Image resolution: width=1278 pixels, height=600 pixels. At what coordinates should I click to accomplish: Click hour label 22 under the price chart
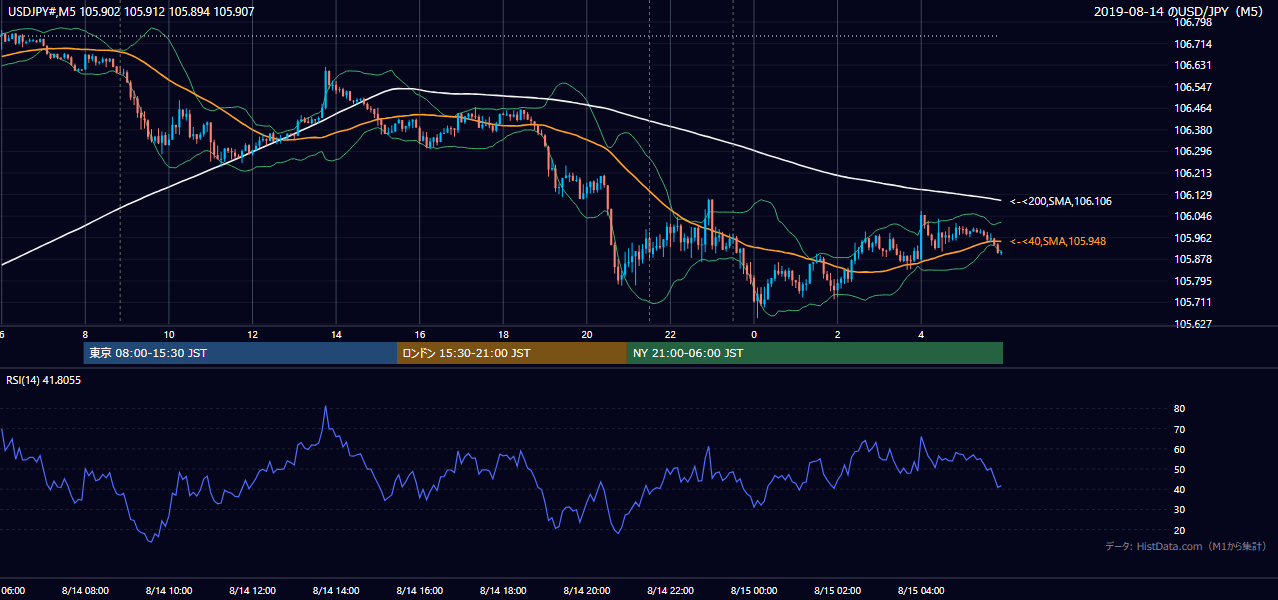[x=670, y=335]
